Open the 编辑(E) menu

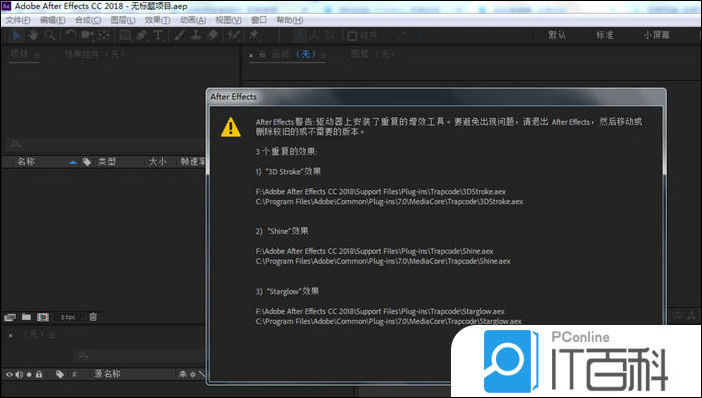click(52, 20)
